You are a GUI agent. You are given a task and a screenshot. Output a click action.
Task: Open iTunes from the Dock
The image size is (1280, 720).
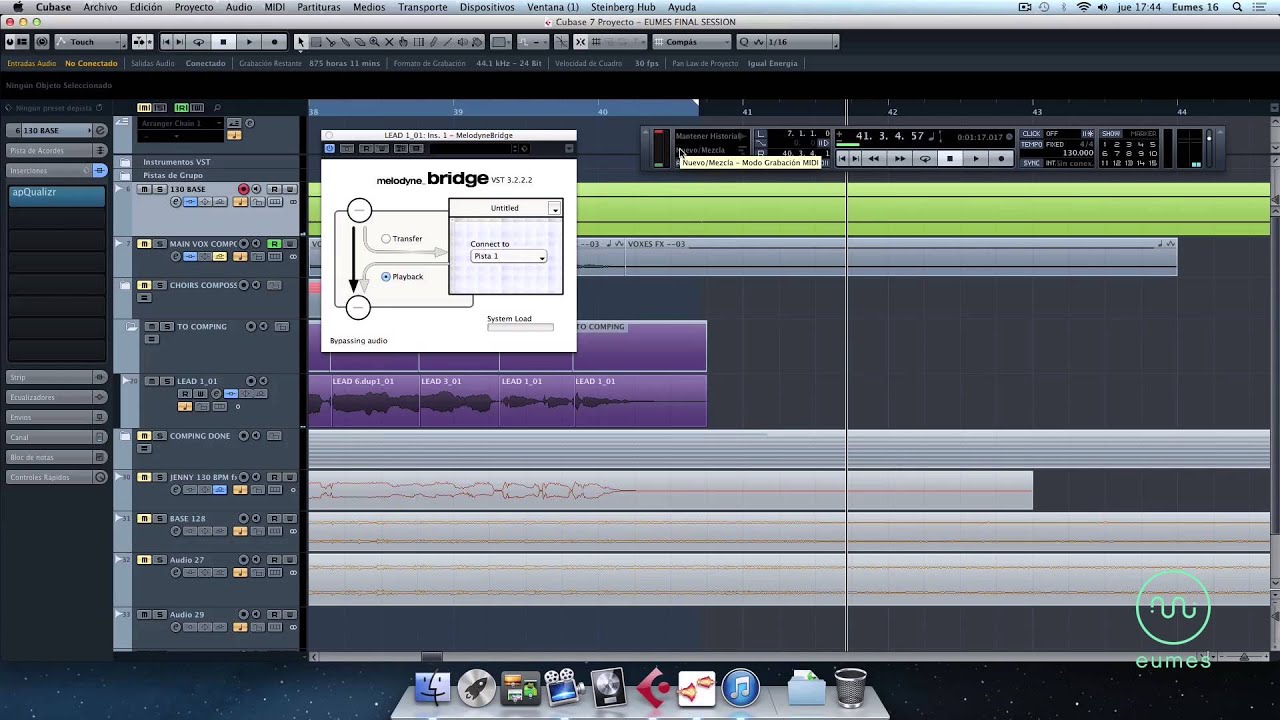(x=741, y=688)
